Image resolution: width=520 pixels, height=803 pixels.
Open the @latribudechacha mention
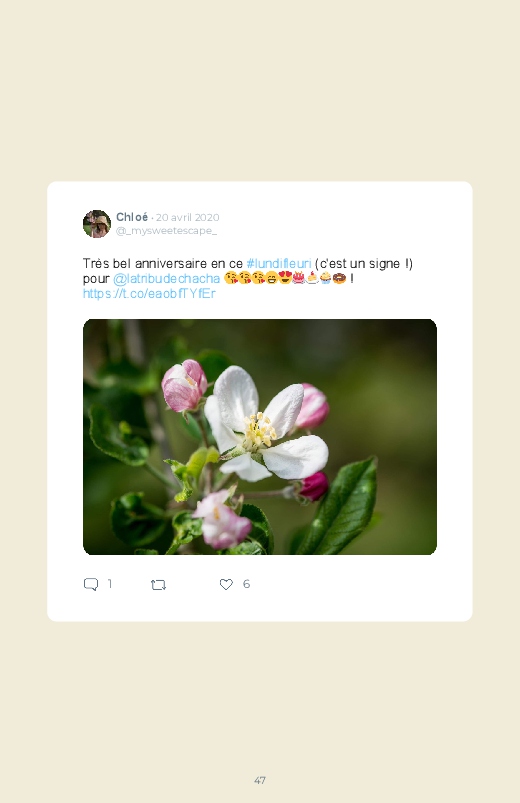pos(167,278)
